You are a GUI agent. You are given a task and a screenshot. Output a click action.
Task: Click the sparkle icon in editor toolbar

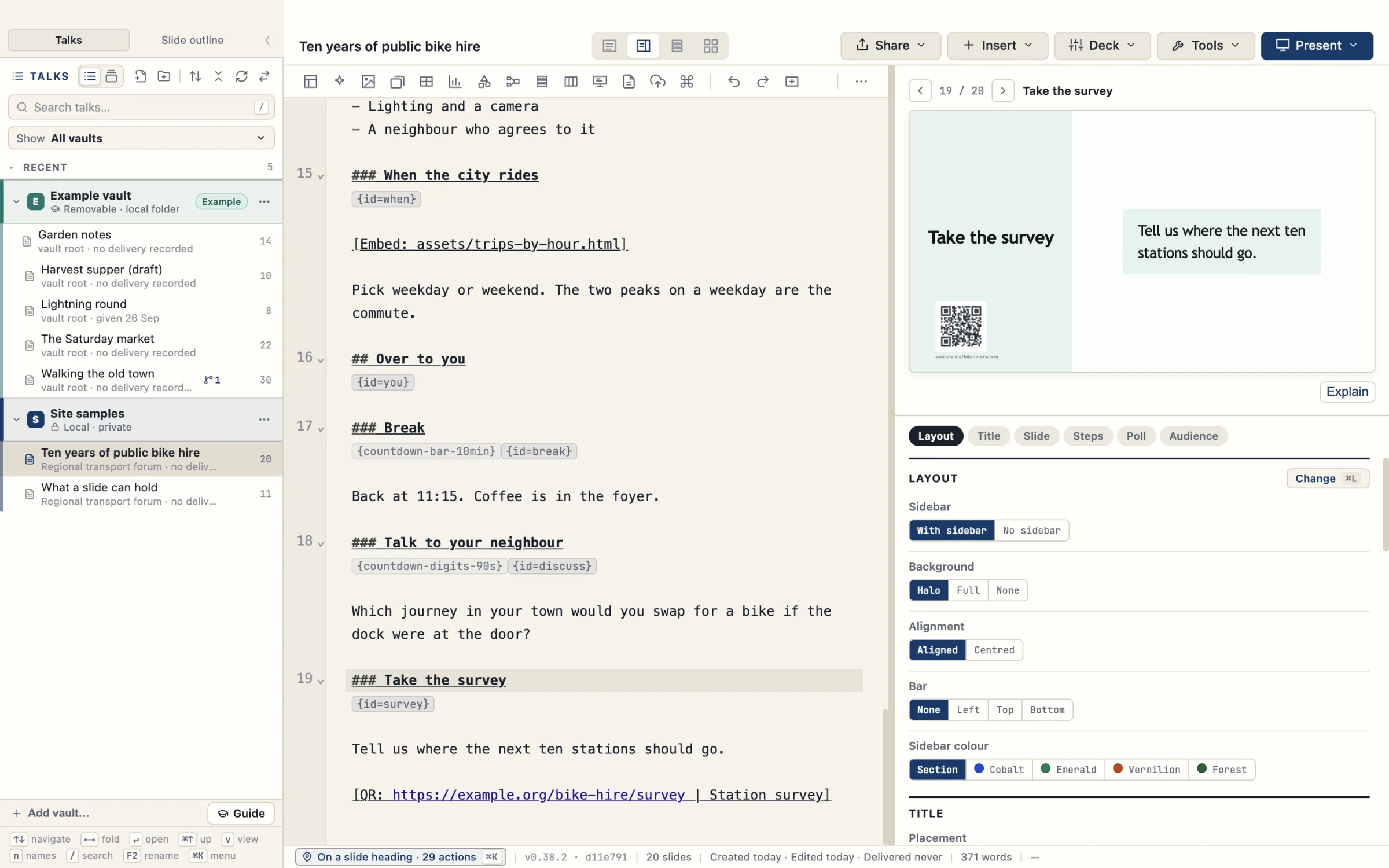pos(340,82)
